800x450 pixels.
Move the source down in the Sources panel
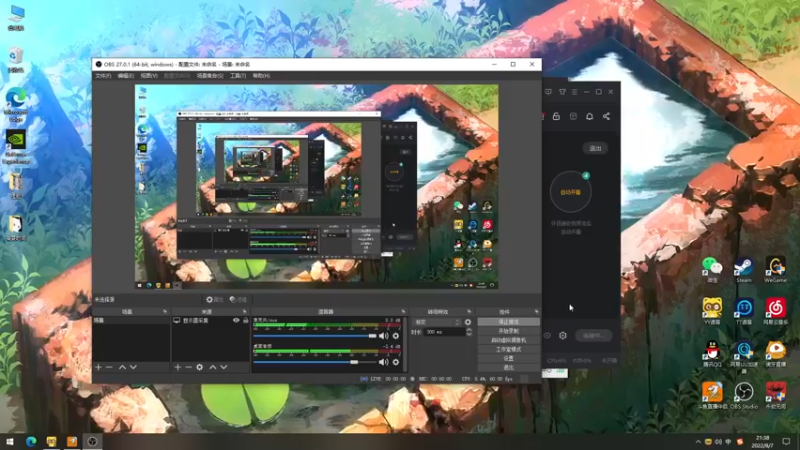tap(223, 367)
